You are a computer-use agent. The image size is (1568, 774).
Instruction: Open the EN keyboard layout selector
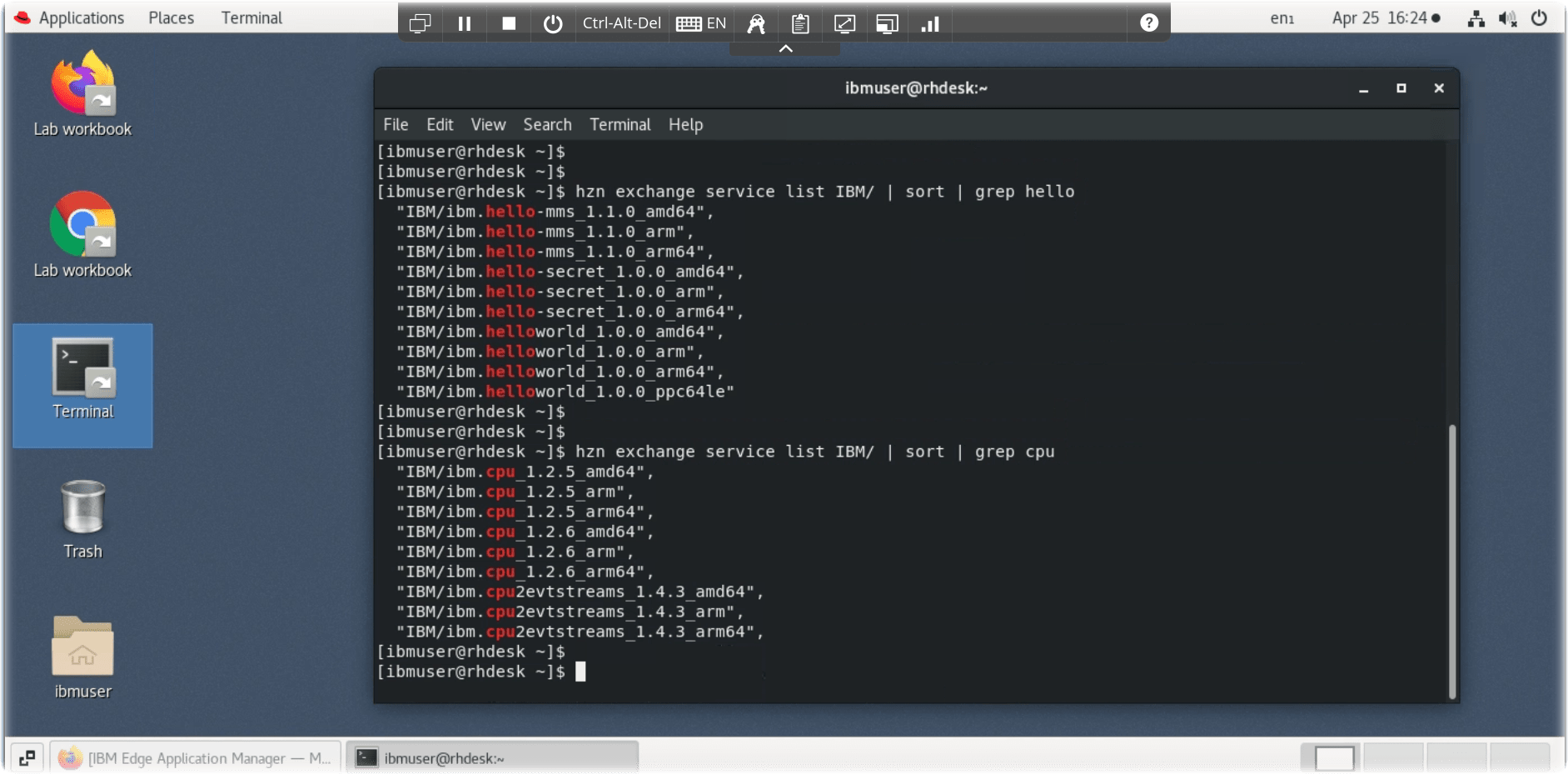(701, 23)
